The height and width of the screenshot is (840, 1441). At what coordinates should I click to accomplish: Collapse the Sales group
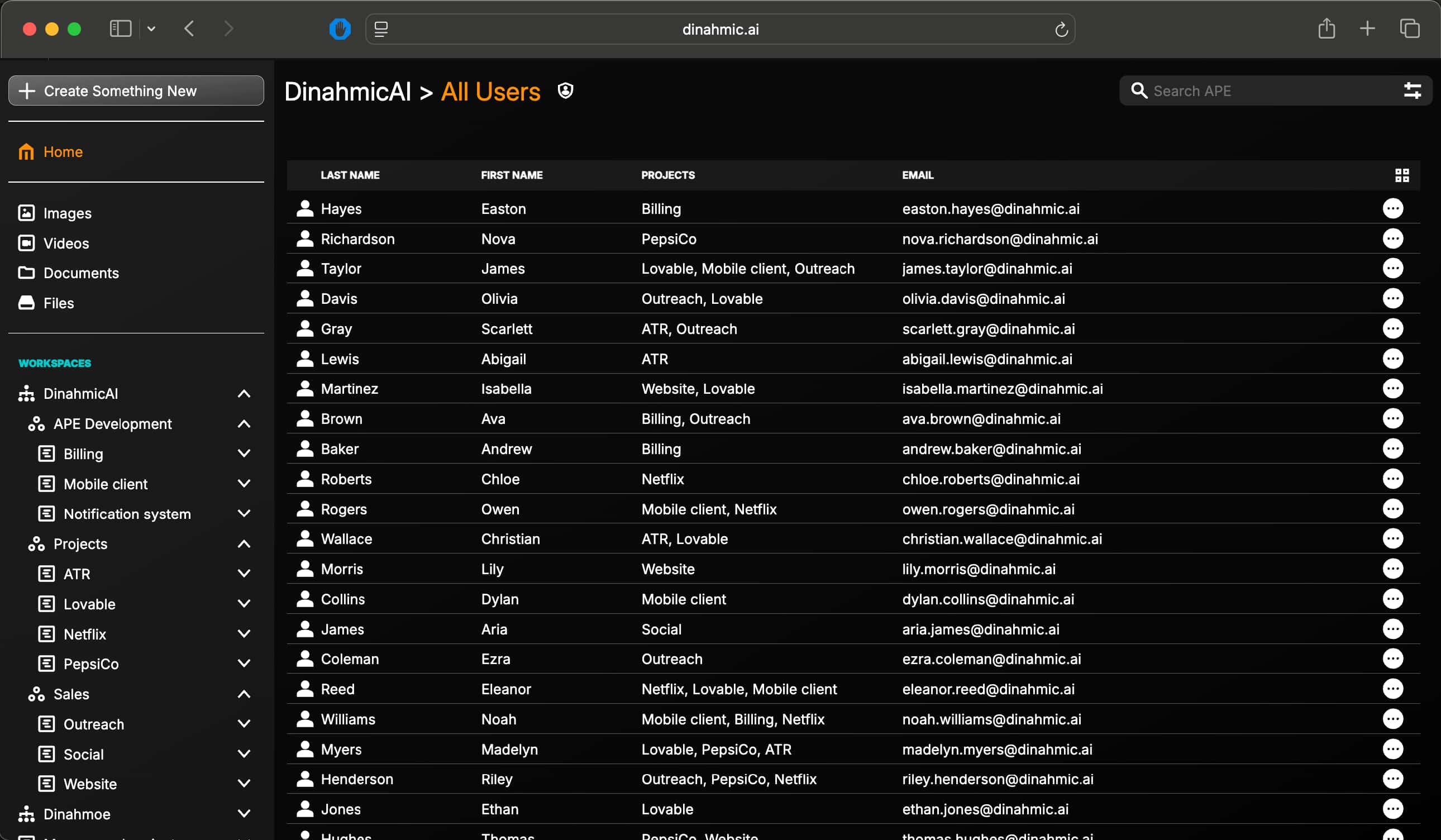pos(244,694)
